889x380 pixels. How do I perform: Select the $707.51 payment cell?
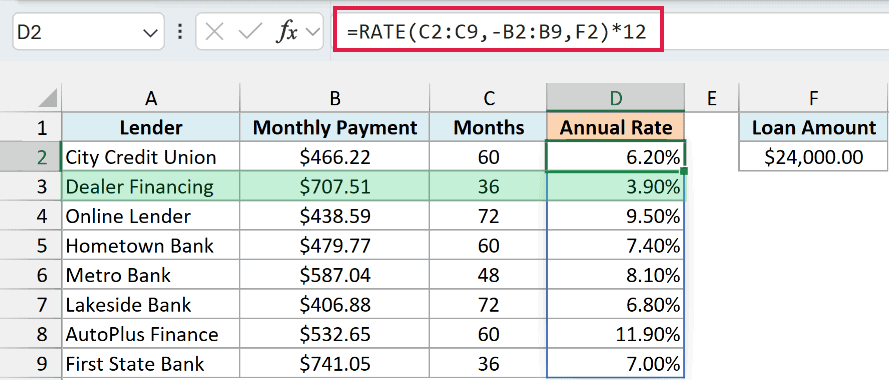(x=335, y=186)
